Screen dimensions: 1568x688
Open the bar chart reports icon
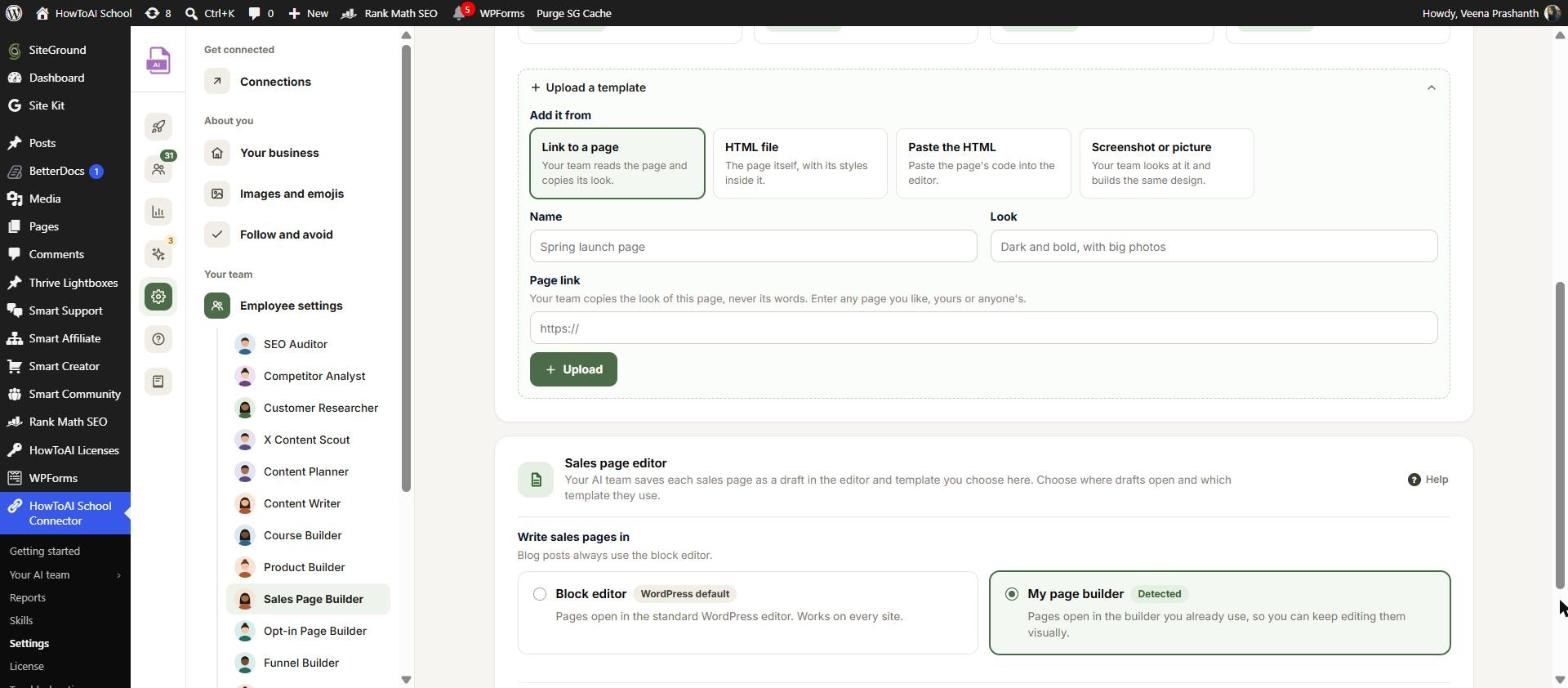(x=158, y=211)
